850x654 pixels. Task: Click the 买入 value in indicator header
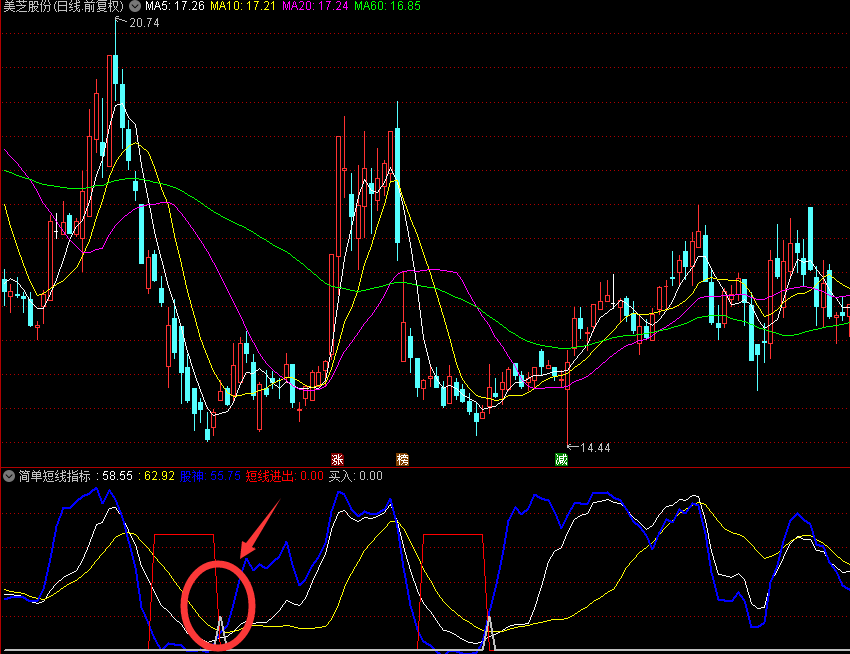click(356, 476)
